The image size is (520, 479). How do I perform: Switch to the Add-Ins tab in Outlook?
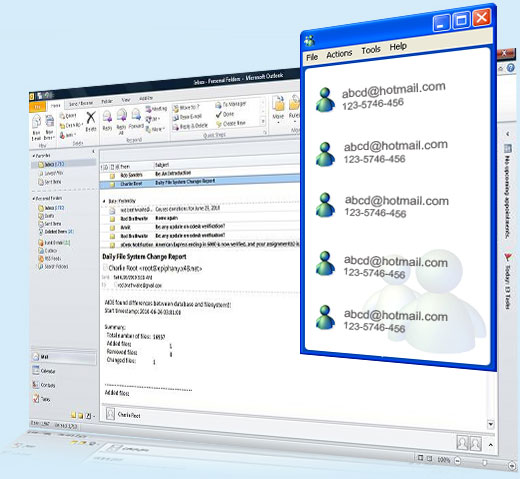[x=146, y=98]
